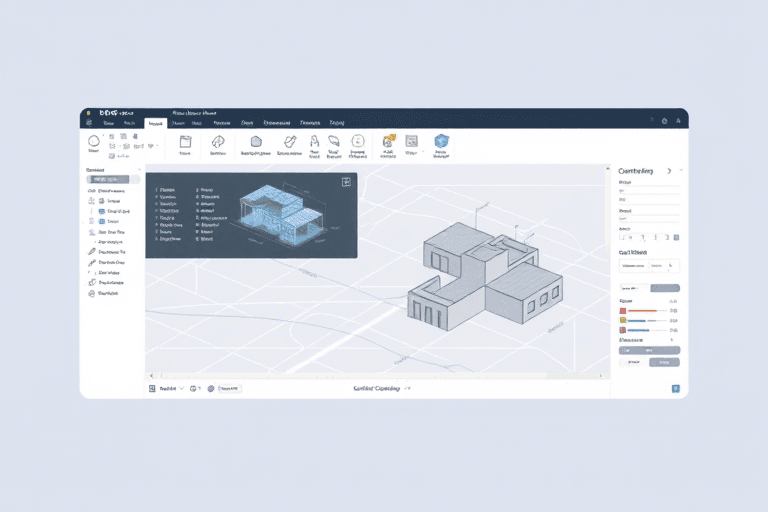
Task: Click the text field in bottom status bar
Action: [229, 388]
